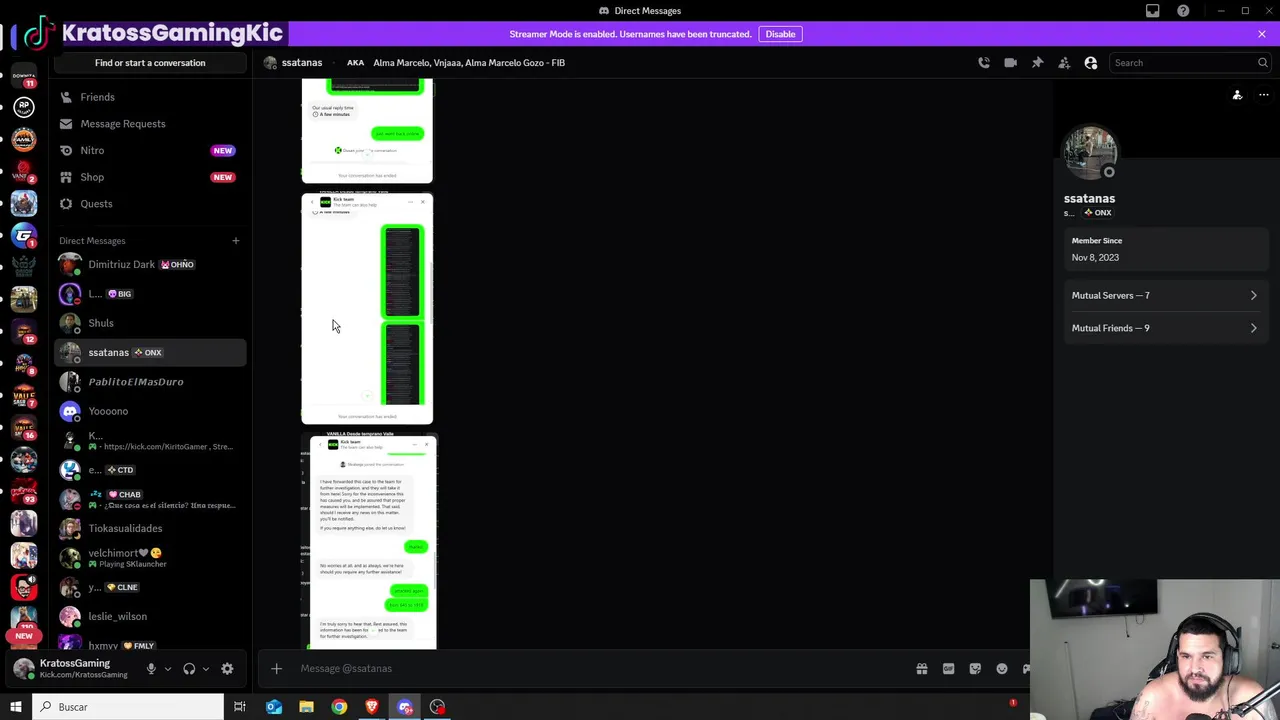
Task: Expand Mutual Servers — 7
Action: (x=1164, y=296)
